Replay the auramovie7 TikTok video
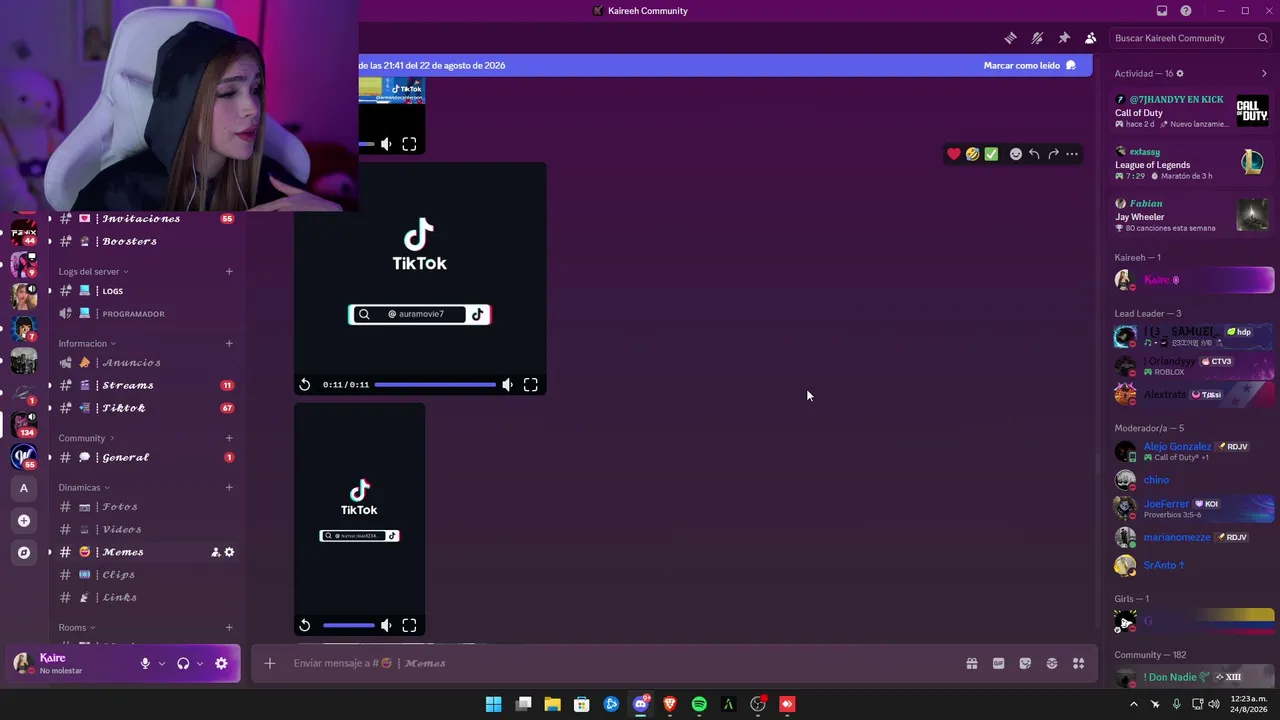Image resolution: width=1280 pixels, height=720 pixels. [305, 385]
